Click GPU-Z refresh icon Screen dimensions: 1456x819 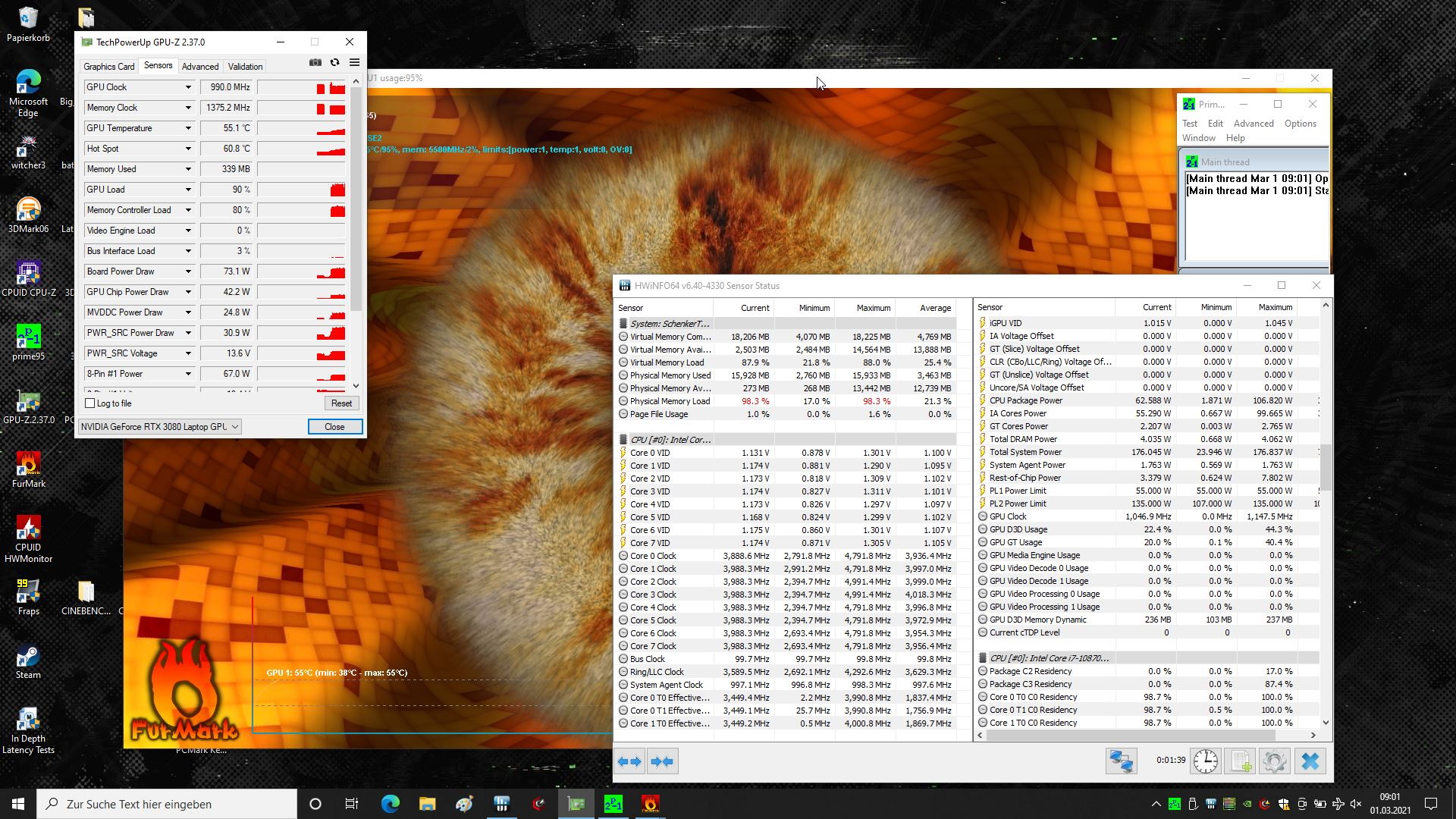pyautogui.click(x=334, y=63)
